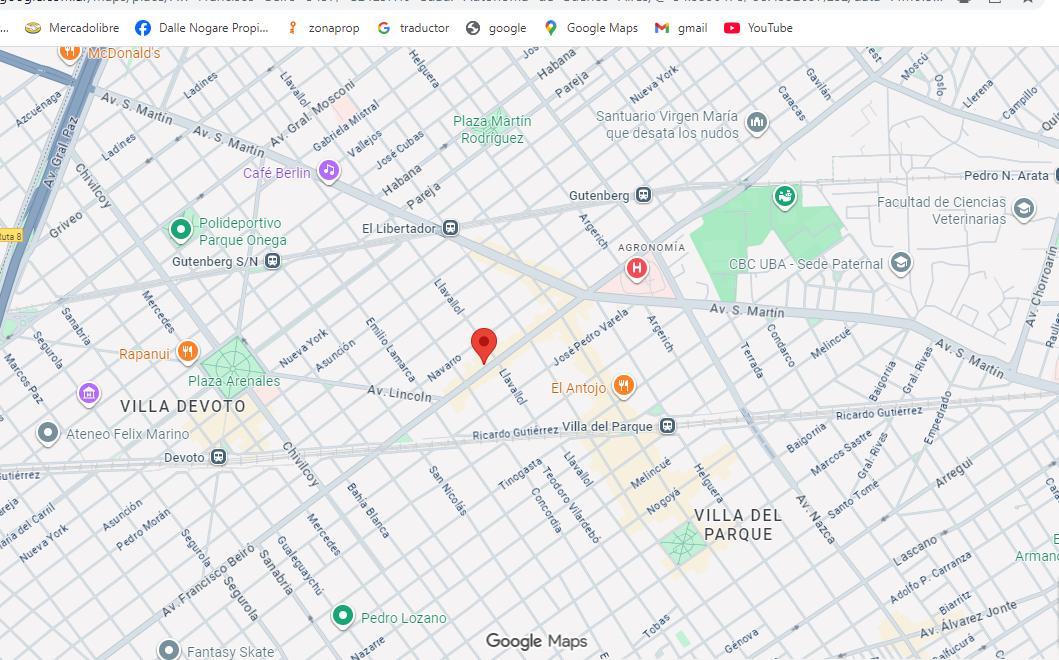The height and width of the screenshot is (660, 1059).
Task: Open the Pedro Lozano park marker
Action: (343, 616)
